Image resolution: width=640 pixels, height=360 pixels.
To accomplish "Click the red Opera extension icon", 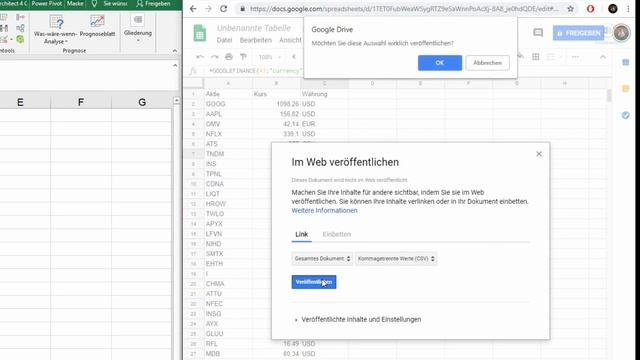I will coord(590,9).
